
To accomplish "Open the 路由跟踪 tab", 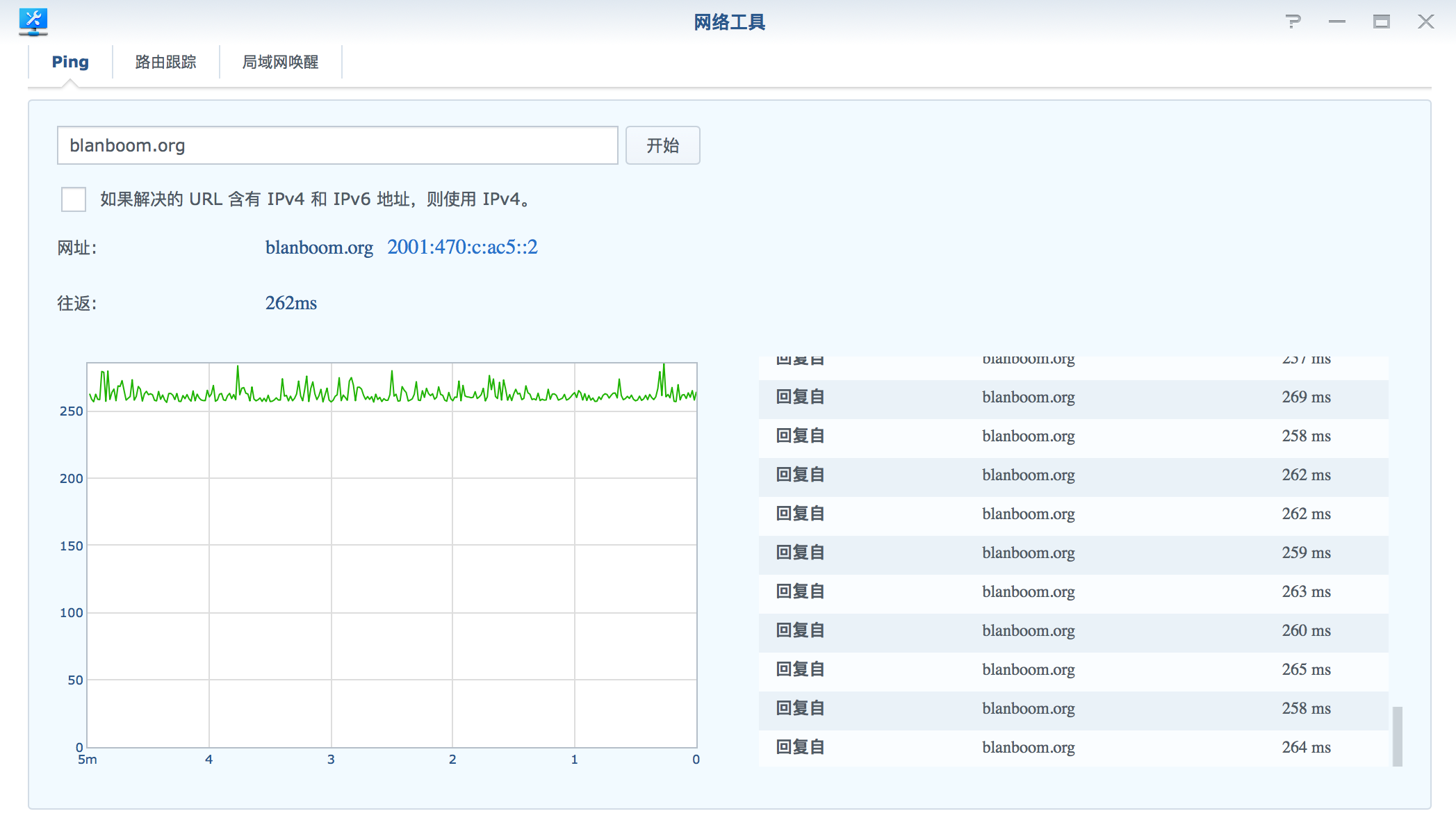I will [x=165, y=62].
